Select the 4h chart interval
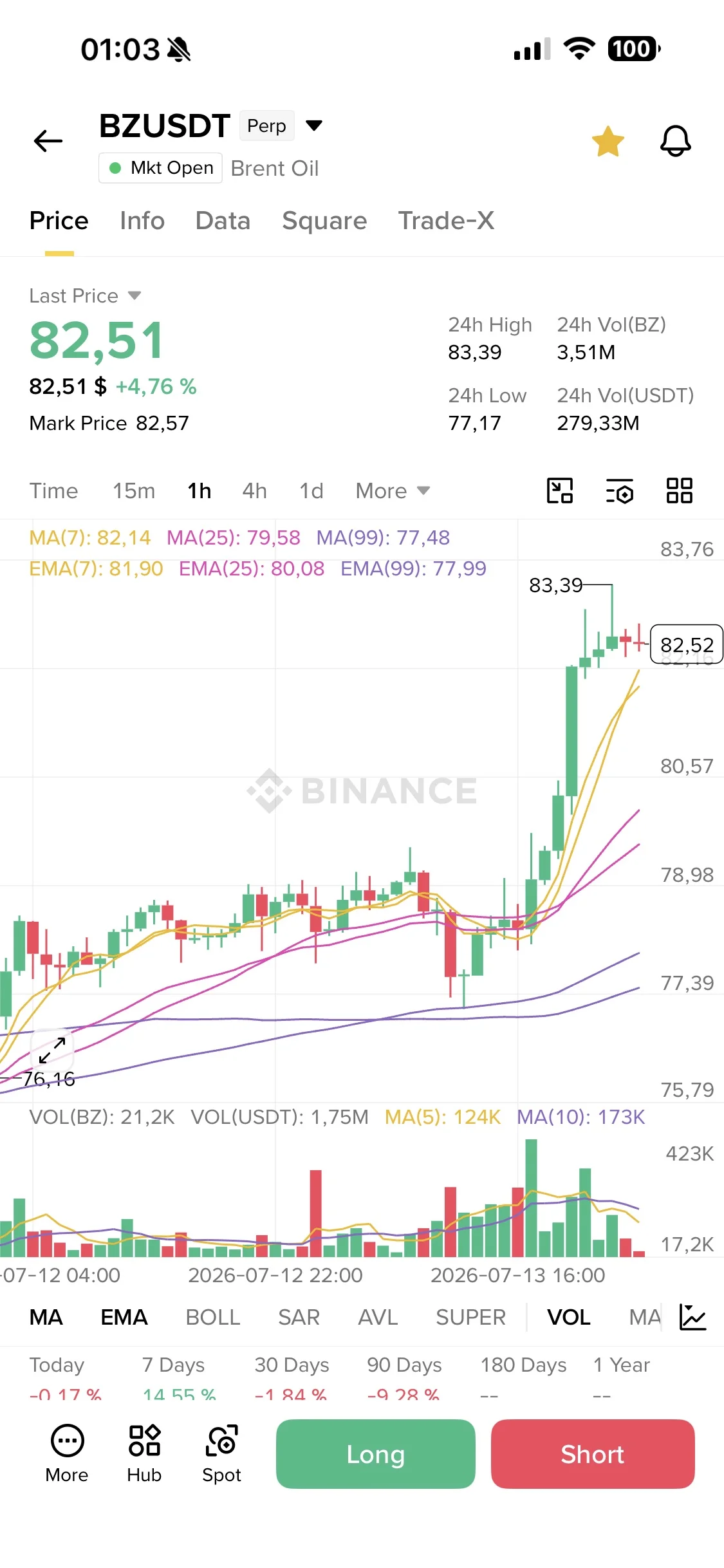 tap(255, 491)
